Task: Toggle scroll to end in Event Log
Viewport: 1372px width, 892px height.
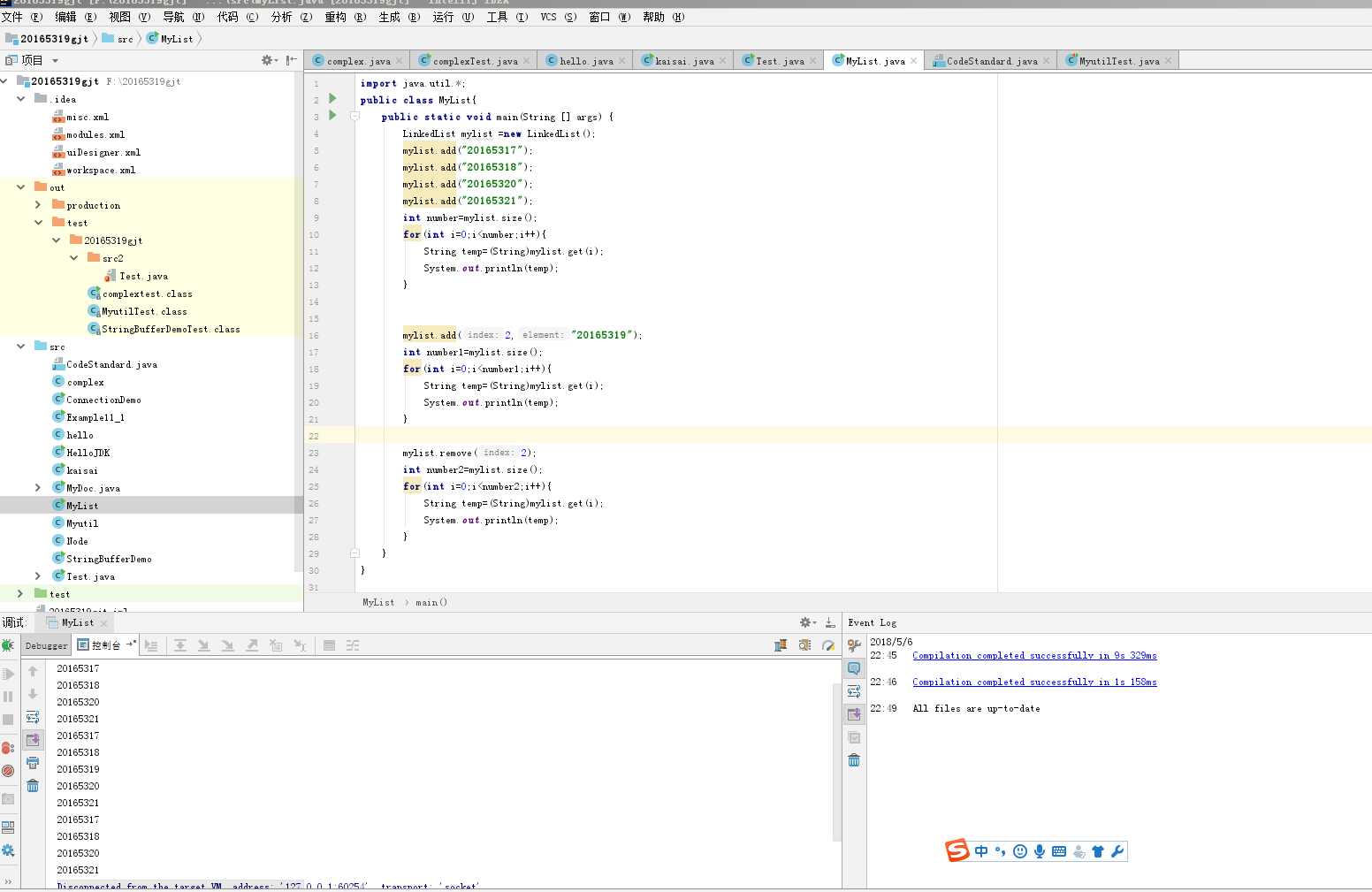Action: [x=854, y=714]
